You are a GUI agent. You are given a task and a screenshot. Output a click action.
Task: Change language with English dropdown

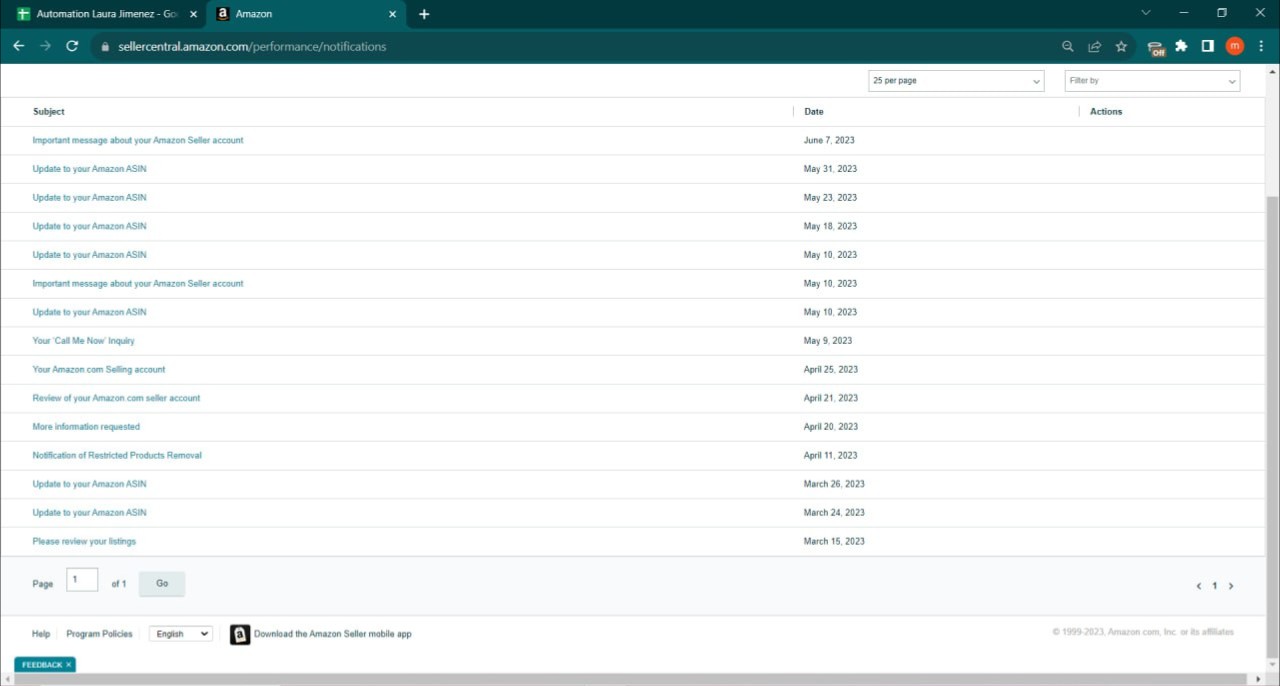pyautogui.click(x=181, y=634)
